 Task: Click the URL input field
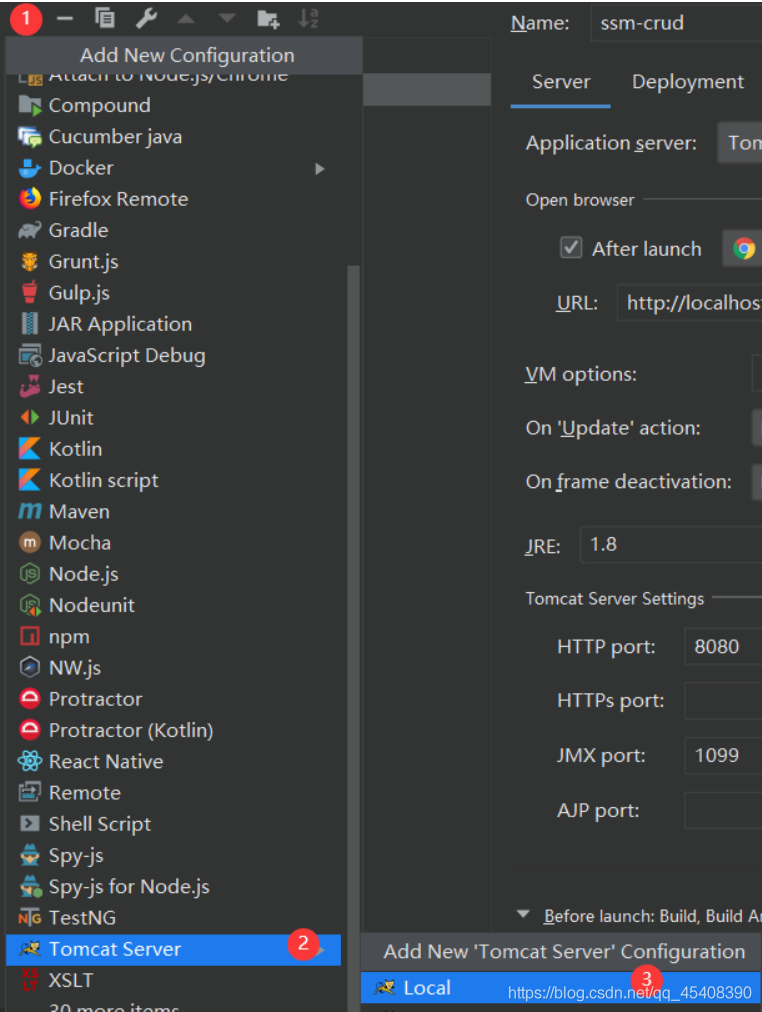click(x=689, y=303)
